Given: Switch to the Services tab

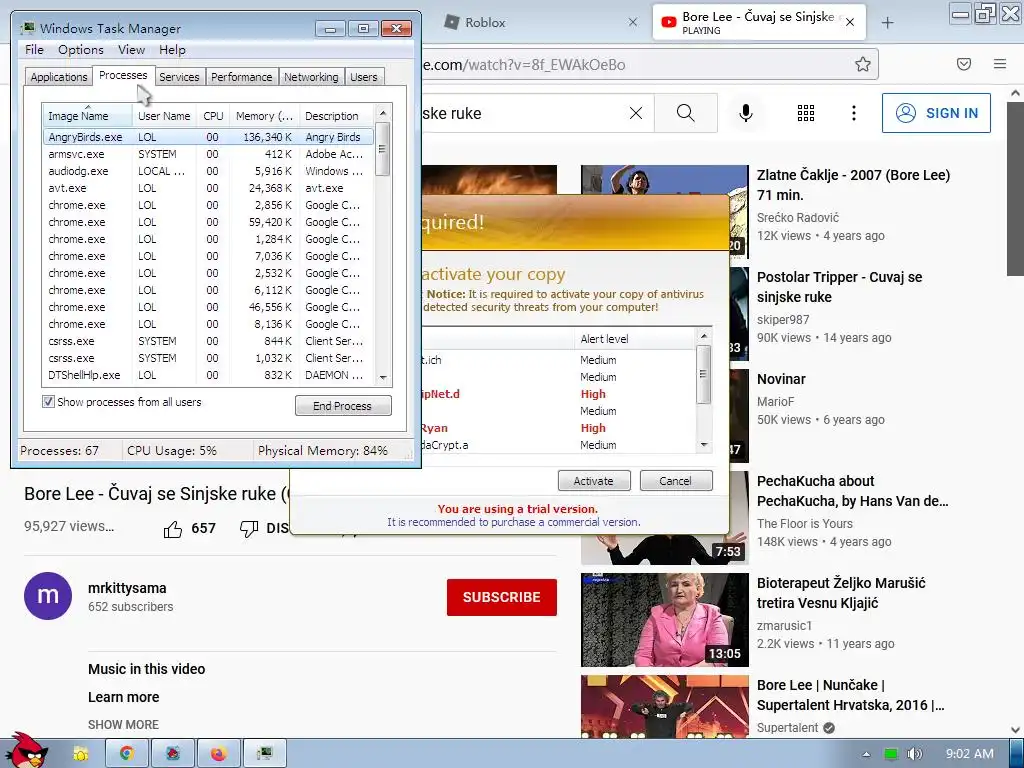Looking at the screenshot, I should pos(179,77).
